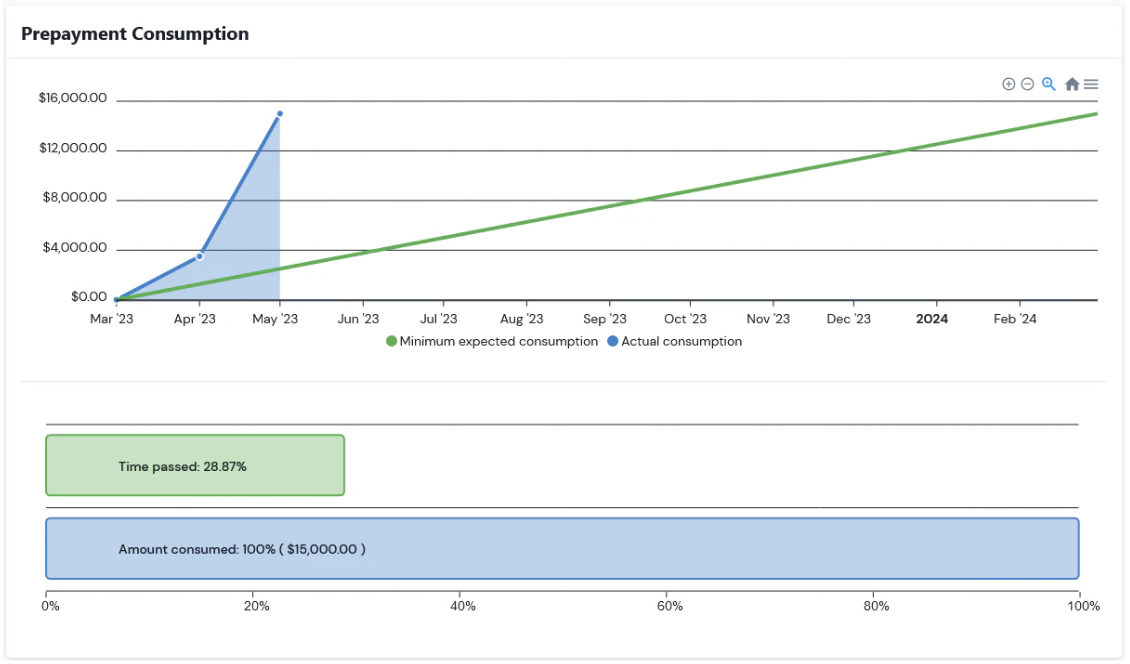This screenshot has width=1130, height=664.
Task: Click the chart zoom in icon
Action: 1008,84
